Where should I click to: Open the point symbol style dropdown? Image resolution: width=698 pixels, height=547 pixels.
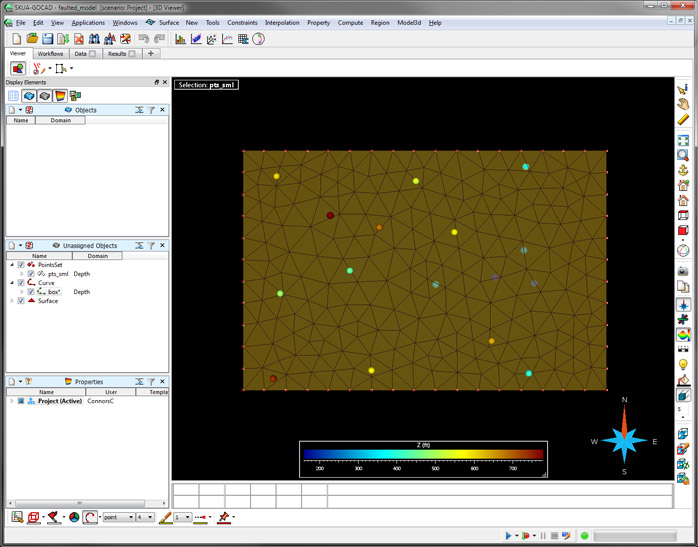click(118, 517)
